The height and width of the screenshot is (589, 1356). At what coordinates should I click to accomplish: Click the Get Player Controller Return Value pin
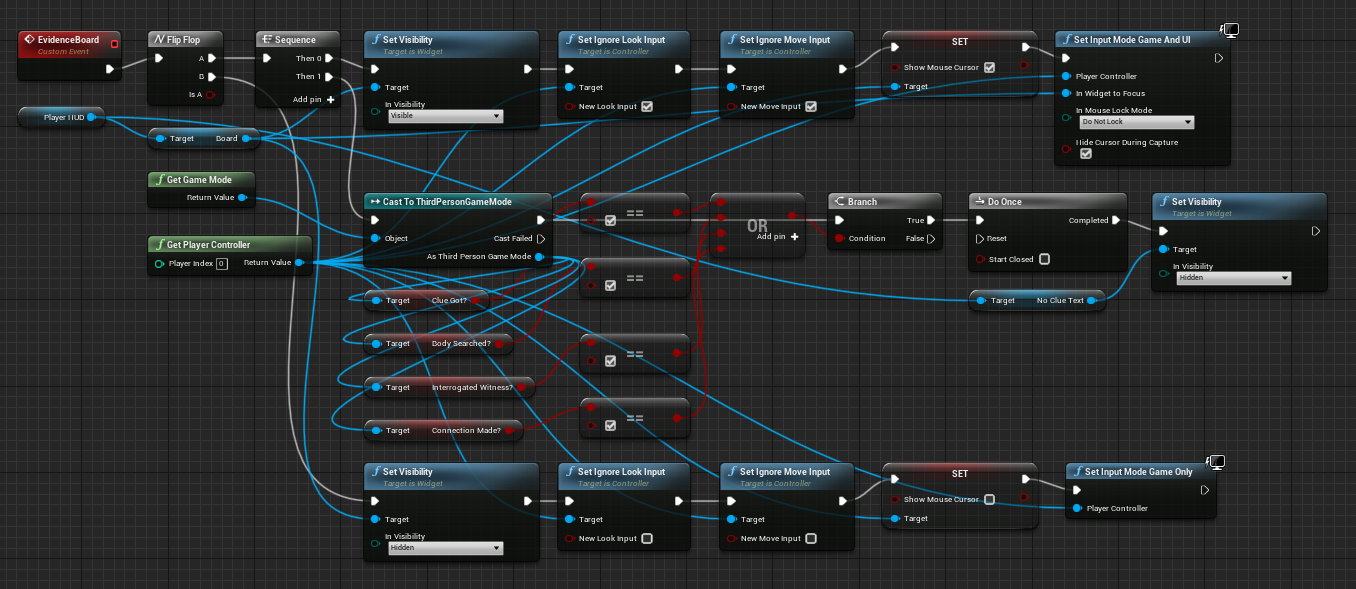click(300, 263)
